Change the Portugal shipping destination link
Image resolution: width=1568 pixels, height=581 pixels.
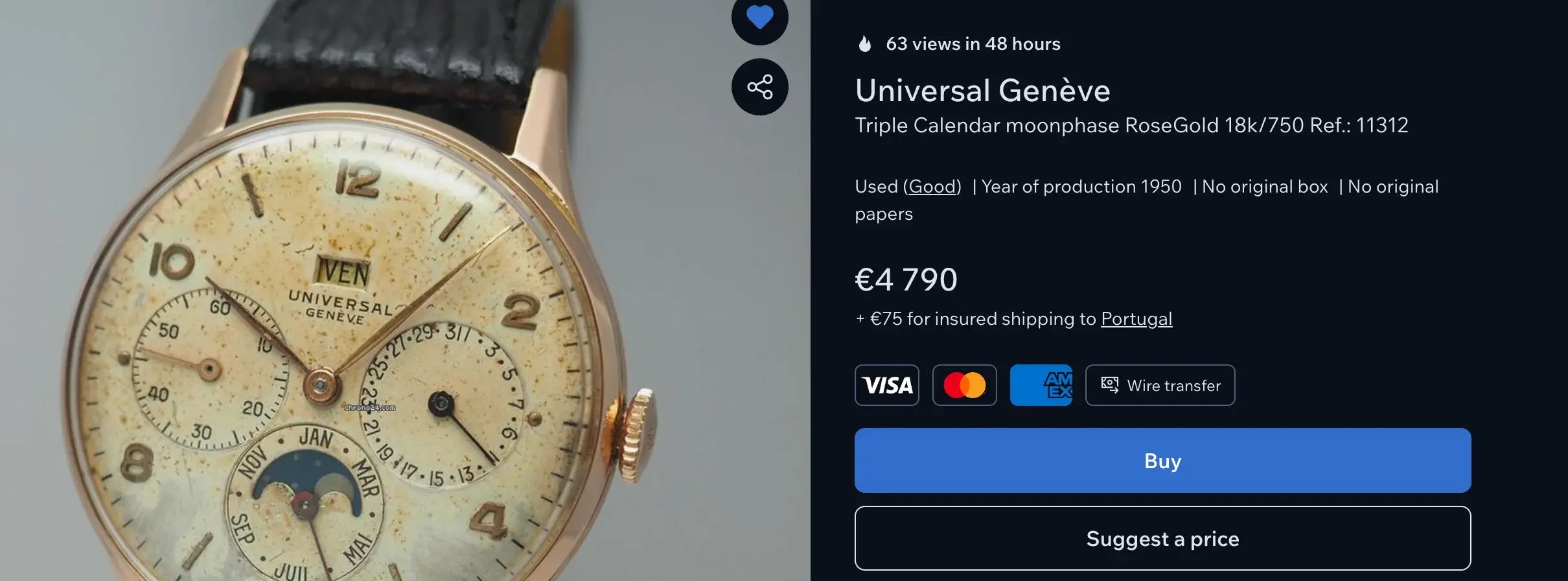[x=1136, y=319]
